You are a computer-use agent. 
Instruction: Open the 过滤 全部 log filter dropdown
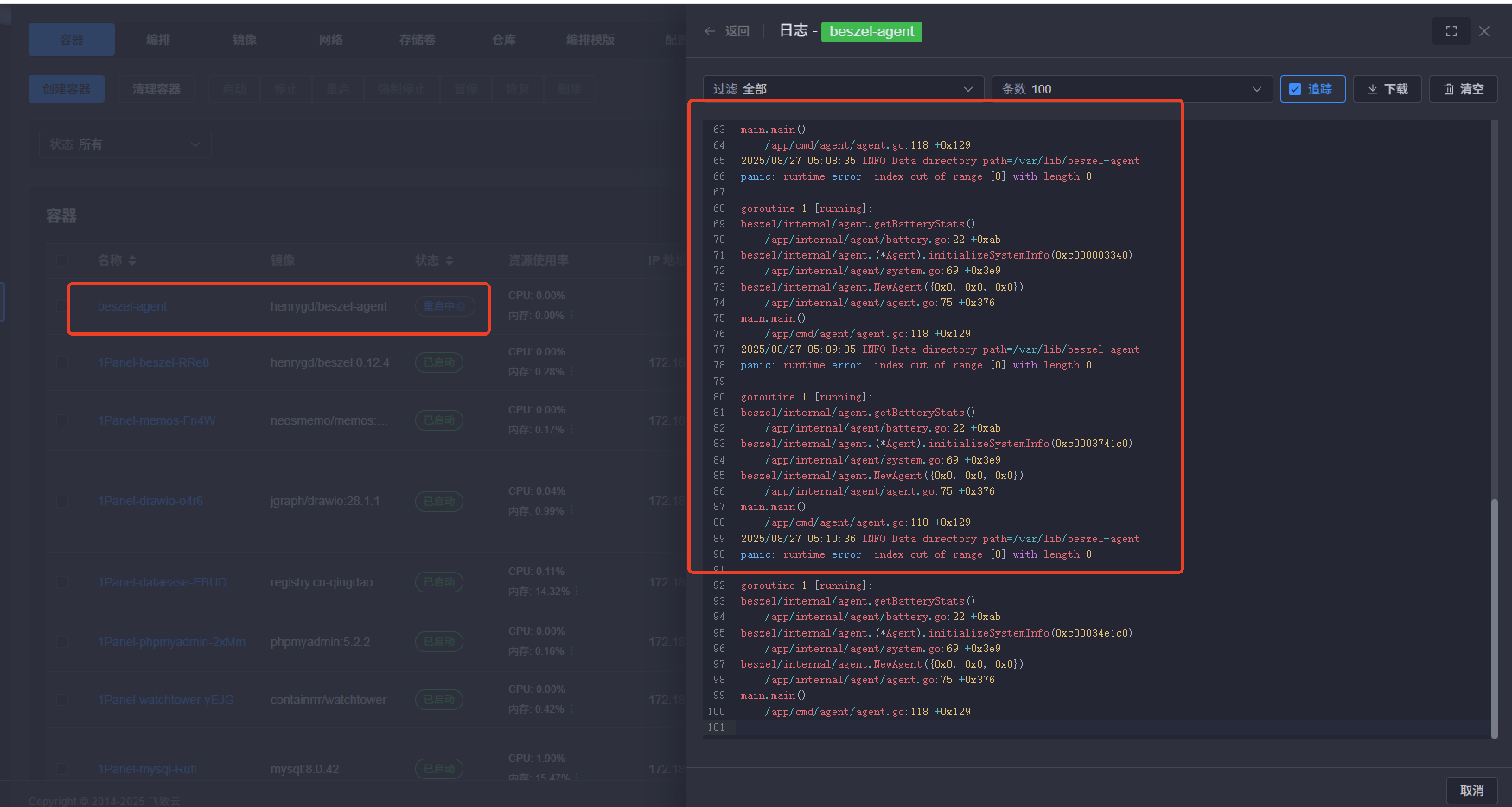tap(843, 89)
